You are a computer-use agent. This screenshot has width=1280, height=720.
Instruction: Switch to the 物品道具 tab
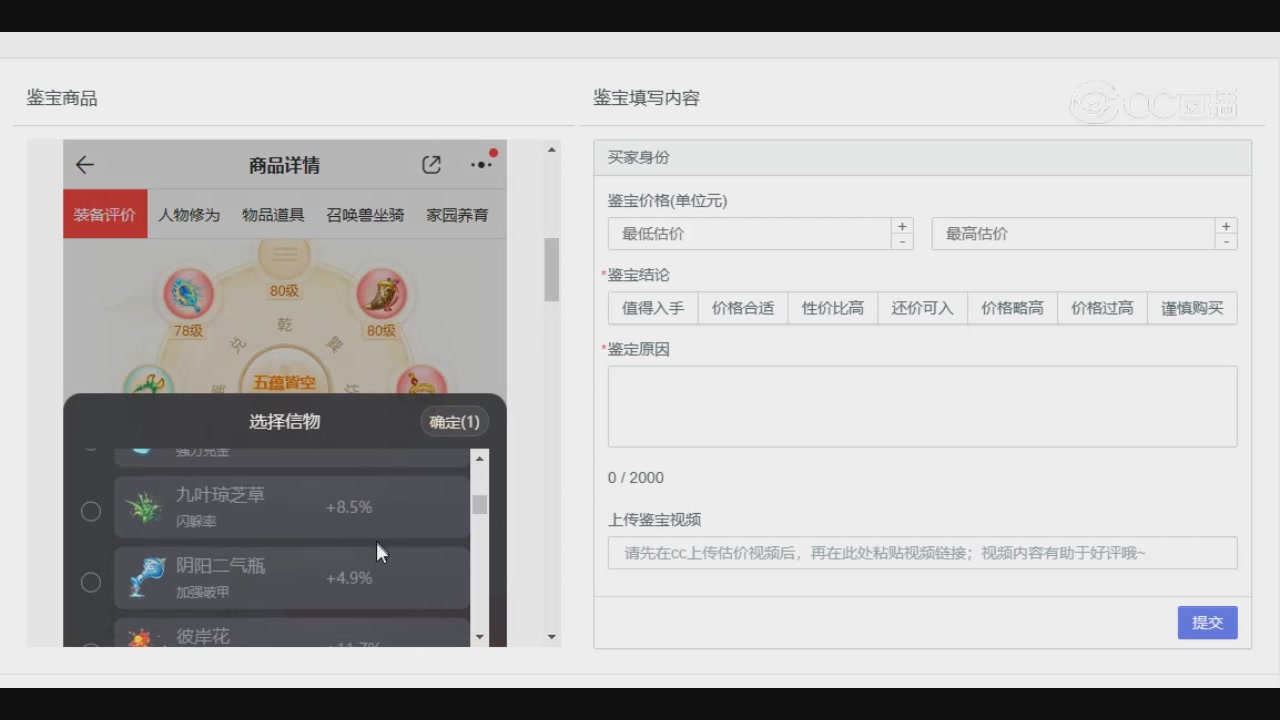[273, 214]
